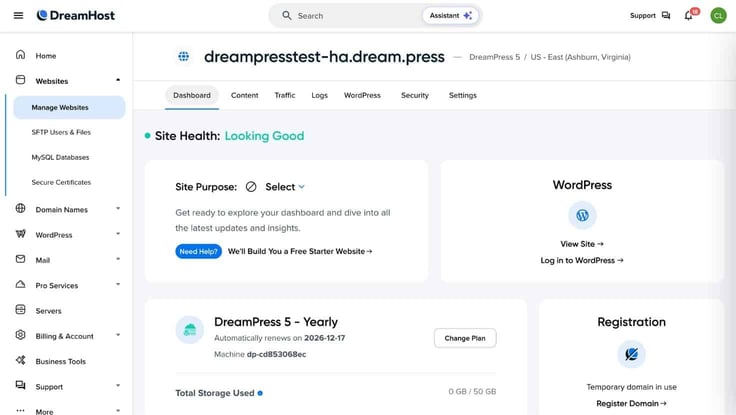Click the Total Storage Used info dot

tap(260, 393)
